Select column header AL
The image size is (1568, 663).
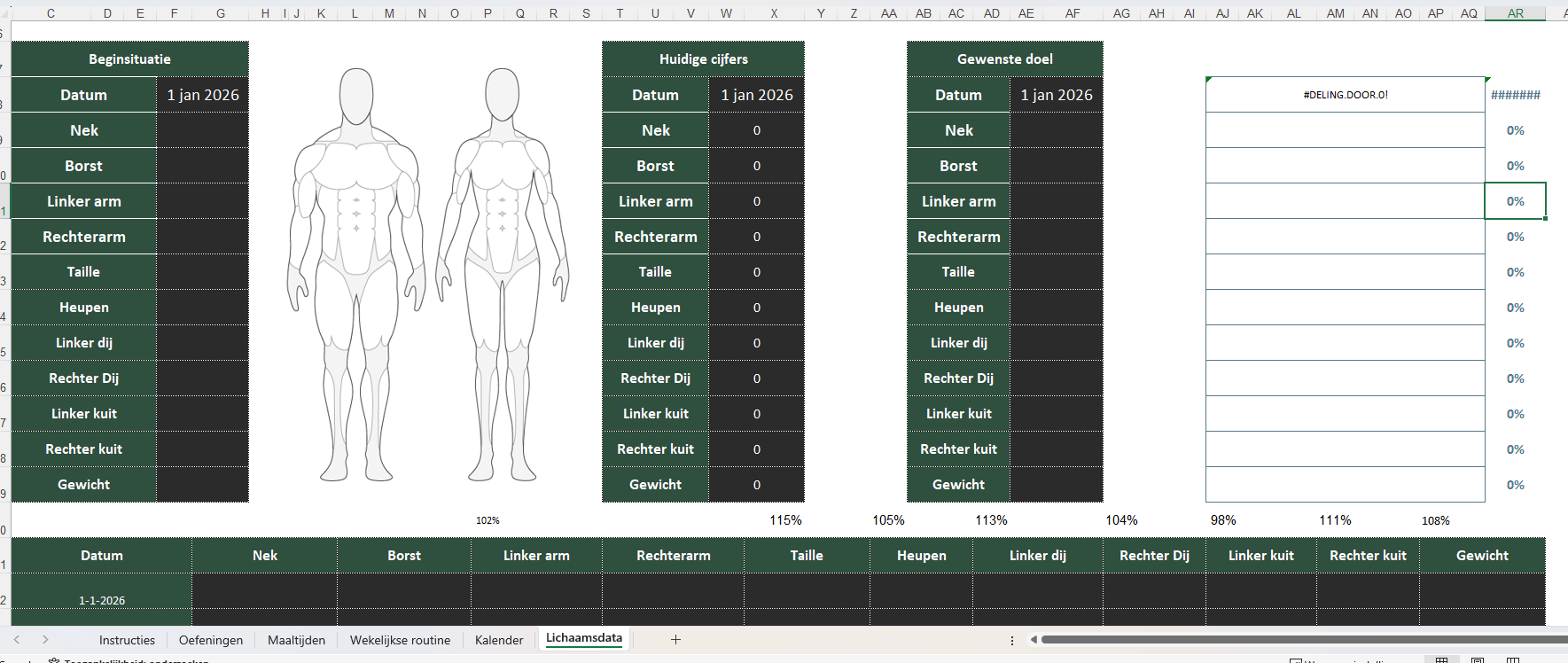(x=1294, y=12)
